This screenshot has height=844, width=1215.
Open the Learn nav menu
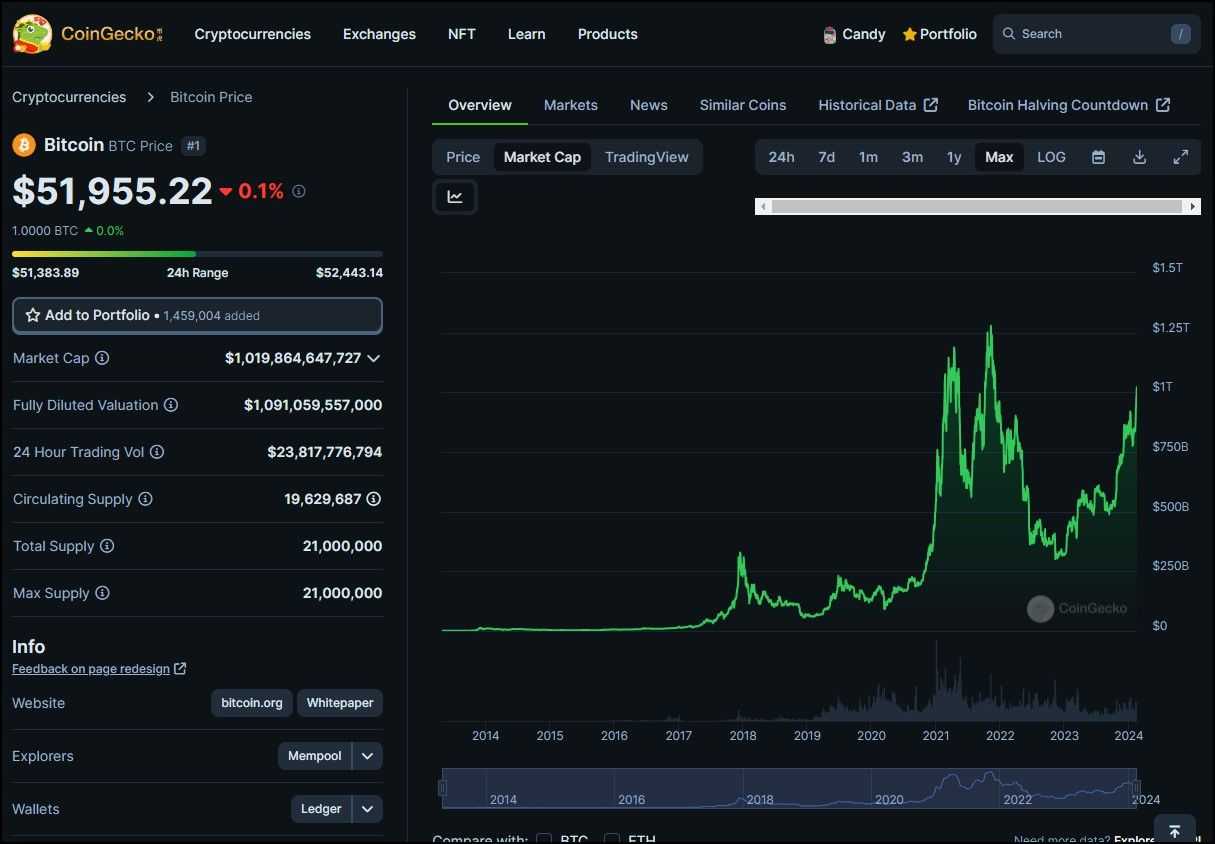(x=527, y=34)
